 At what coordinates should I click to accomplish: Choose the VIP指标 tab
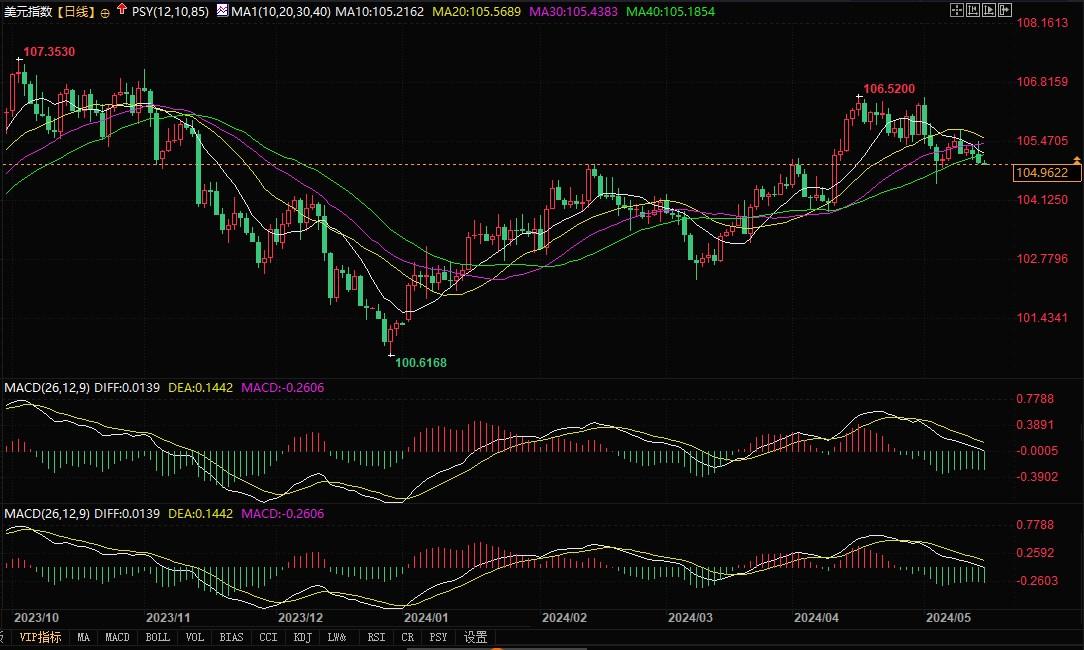(x=40, y=637)
